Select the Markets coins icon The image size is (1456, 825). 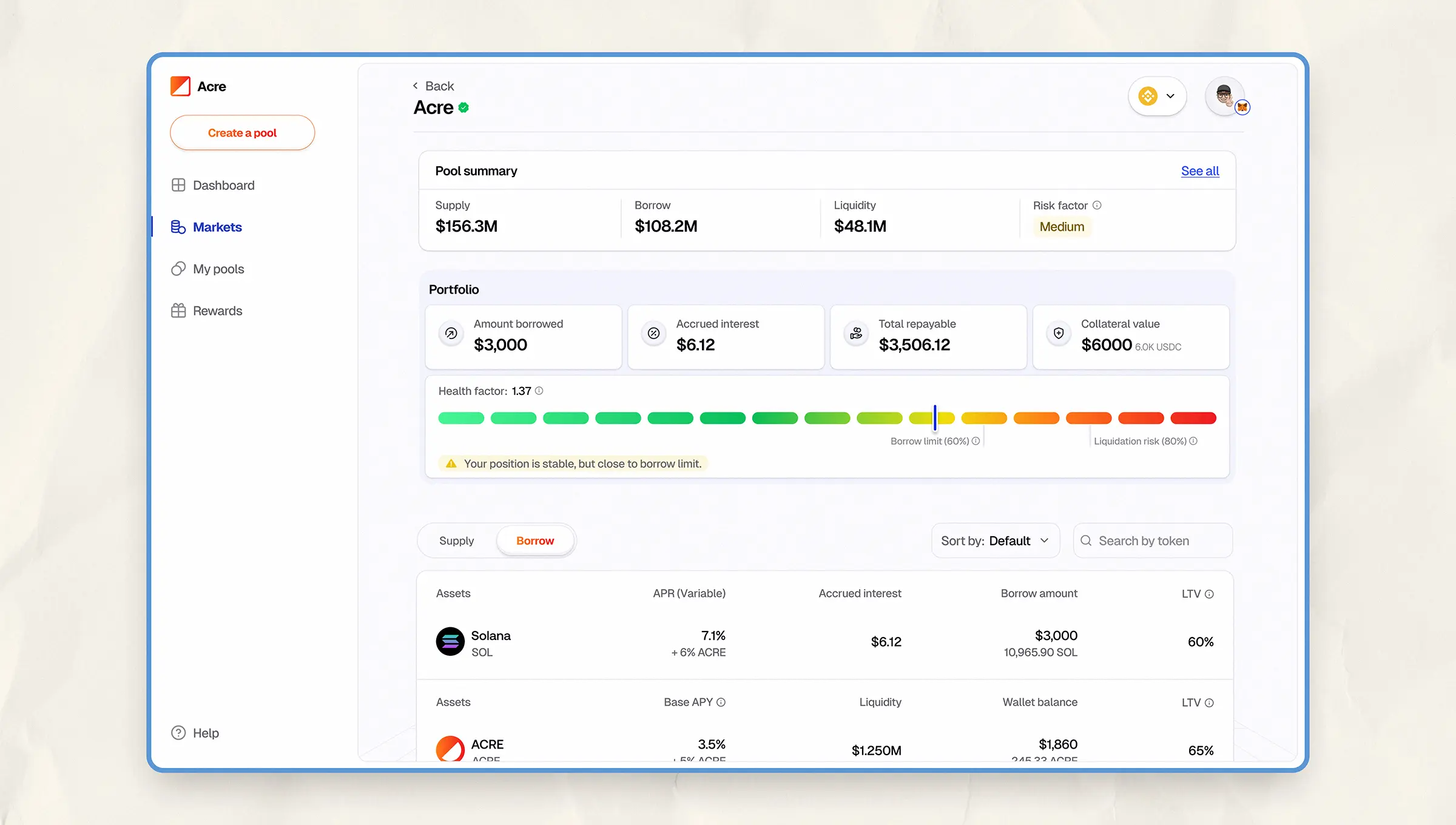click(x=178, y=227)
